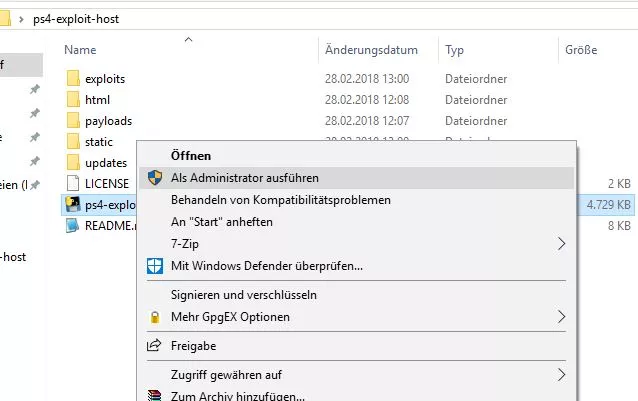The image size is (638, 401).
Task: Sort by the Änderungsdatum column header
Action: [x=371, y=50]
